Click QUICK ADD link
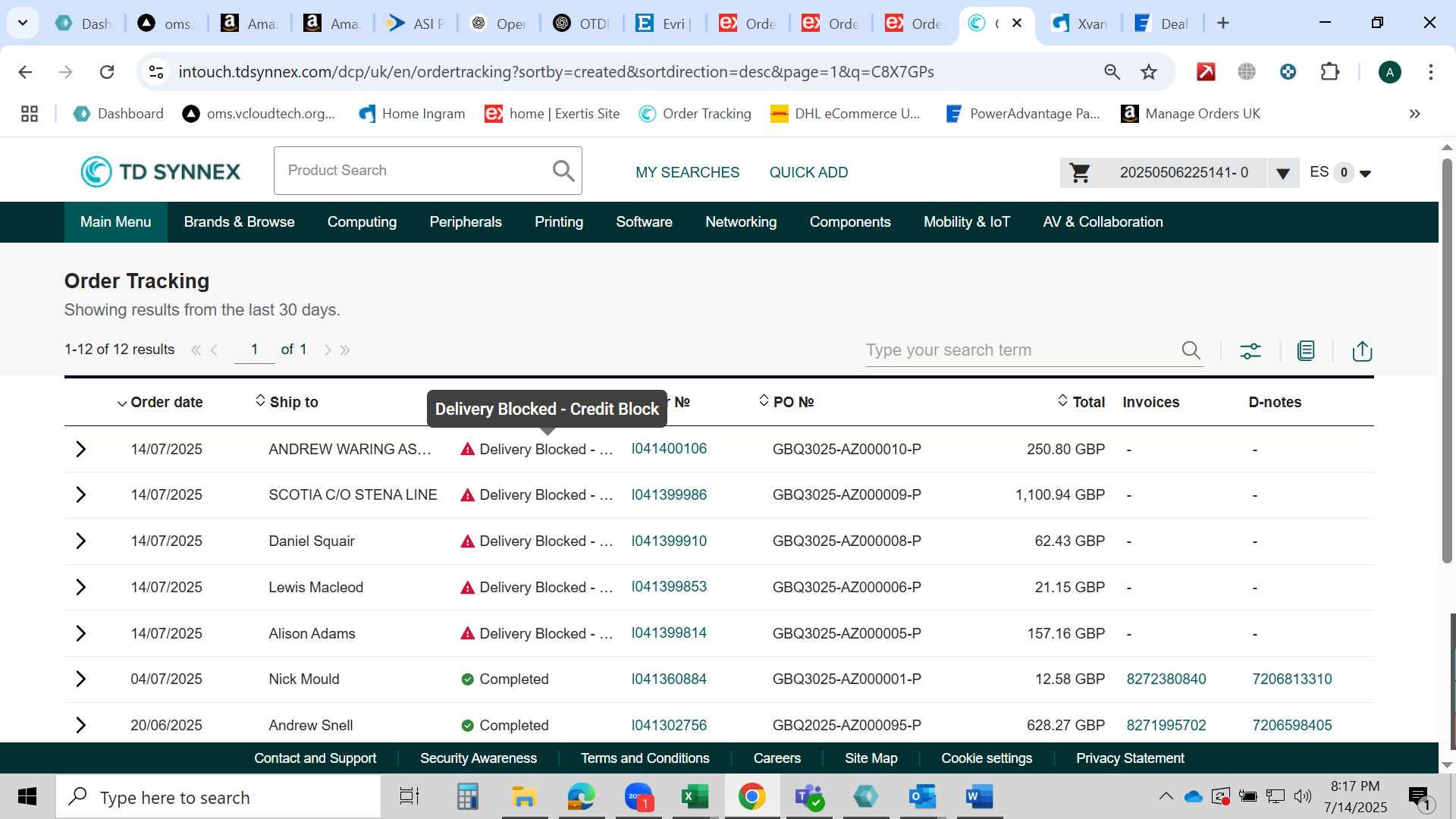Screen dimensions: 1456x819 coord(808,172)
